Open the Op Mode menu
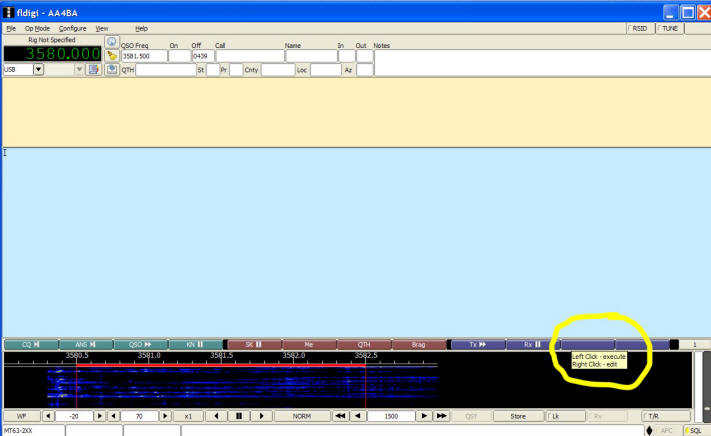 37,29
